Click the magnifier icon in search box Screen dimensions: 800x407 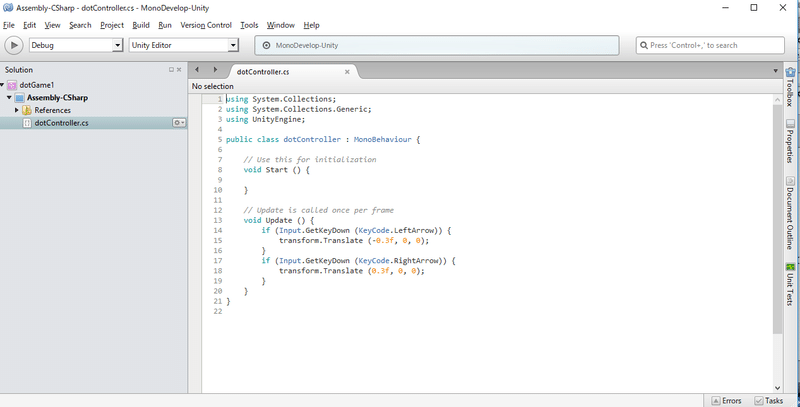click(644, 45)
